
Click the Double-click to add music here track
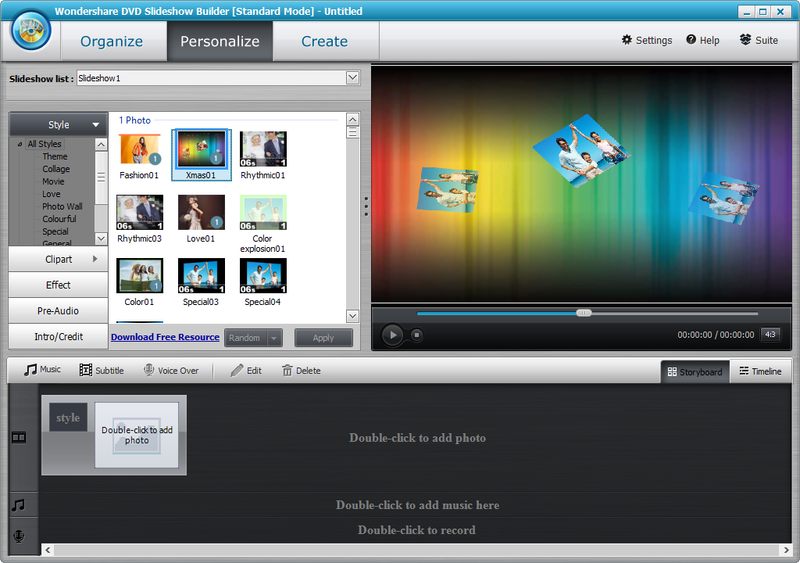417,505
